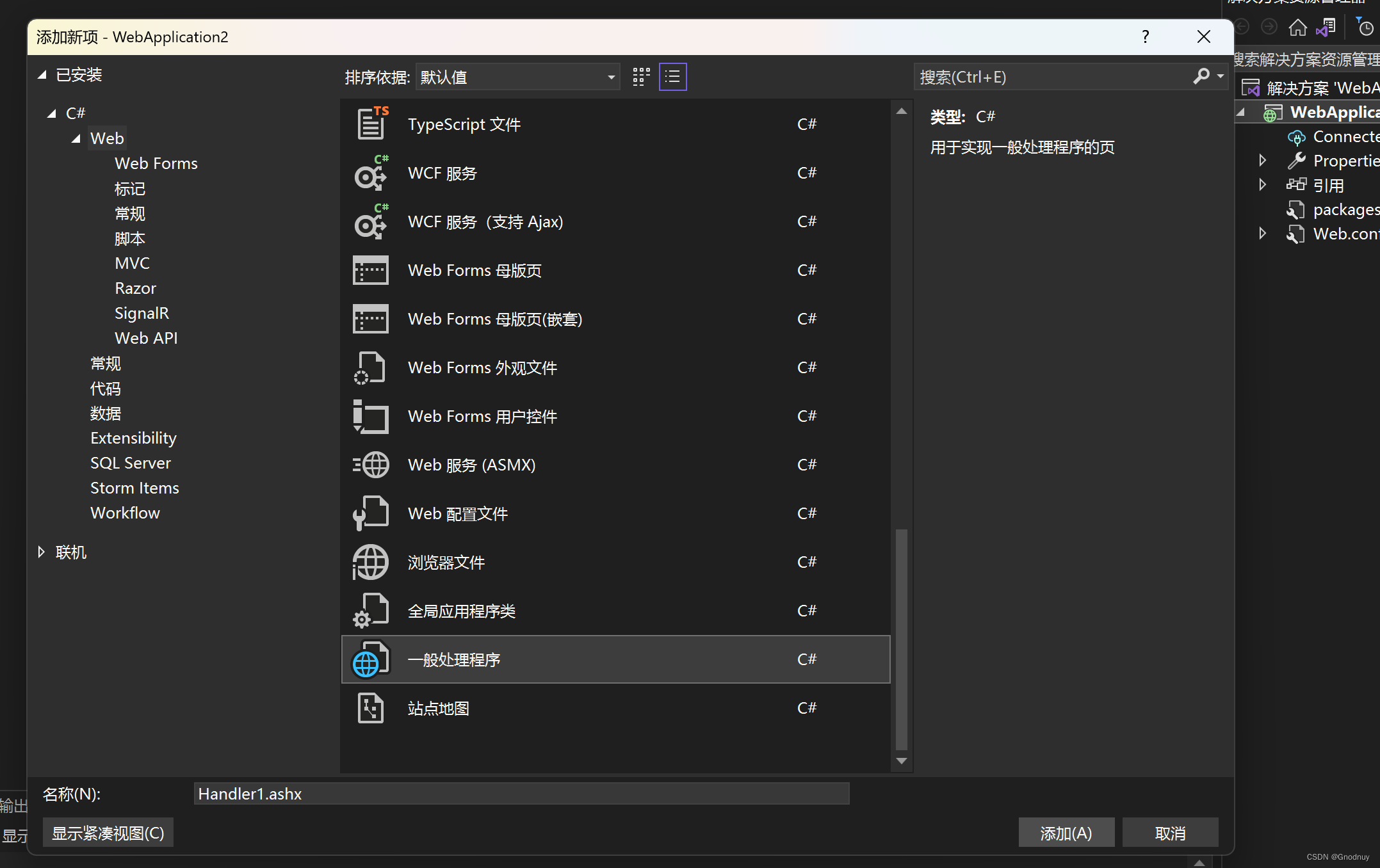
Task: Click the scroll down arrow of the template list
Action: (902, 760)
